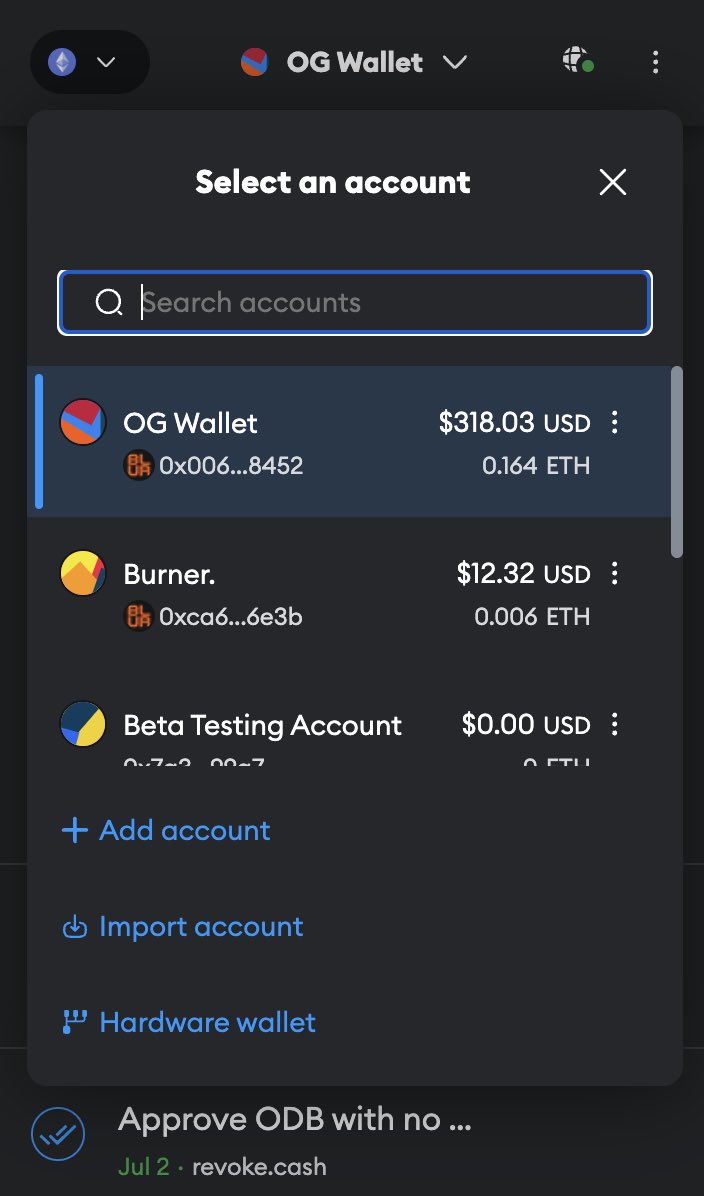Open options menu for Burner account
Viewport: 704px width, 1196px height.
[614, 573]
